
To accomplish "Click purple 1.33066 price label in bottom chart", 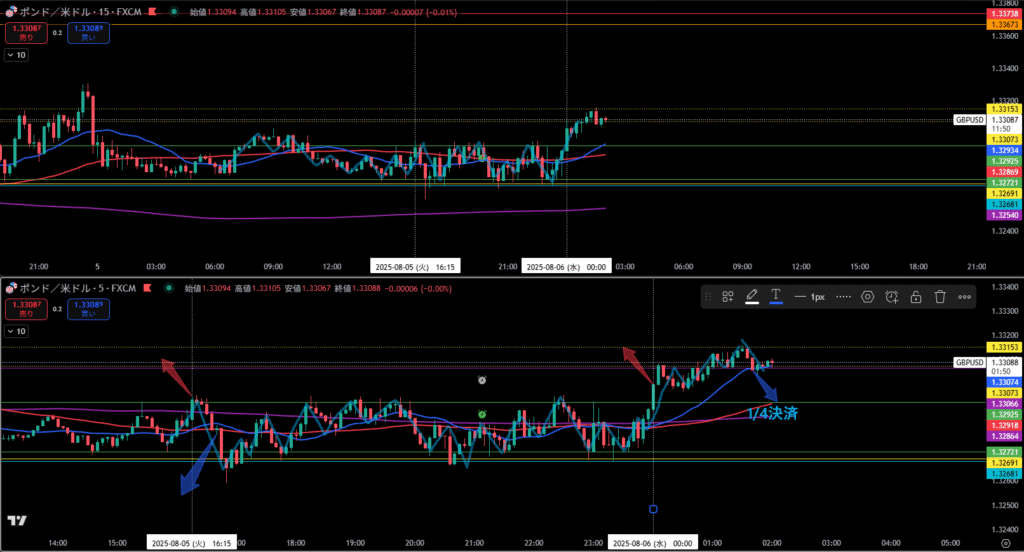I will (x=1004, y=404).
